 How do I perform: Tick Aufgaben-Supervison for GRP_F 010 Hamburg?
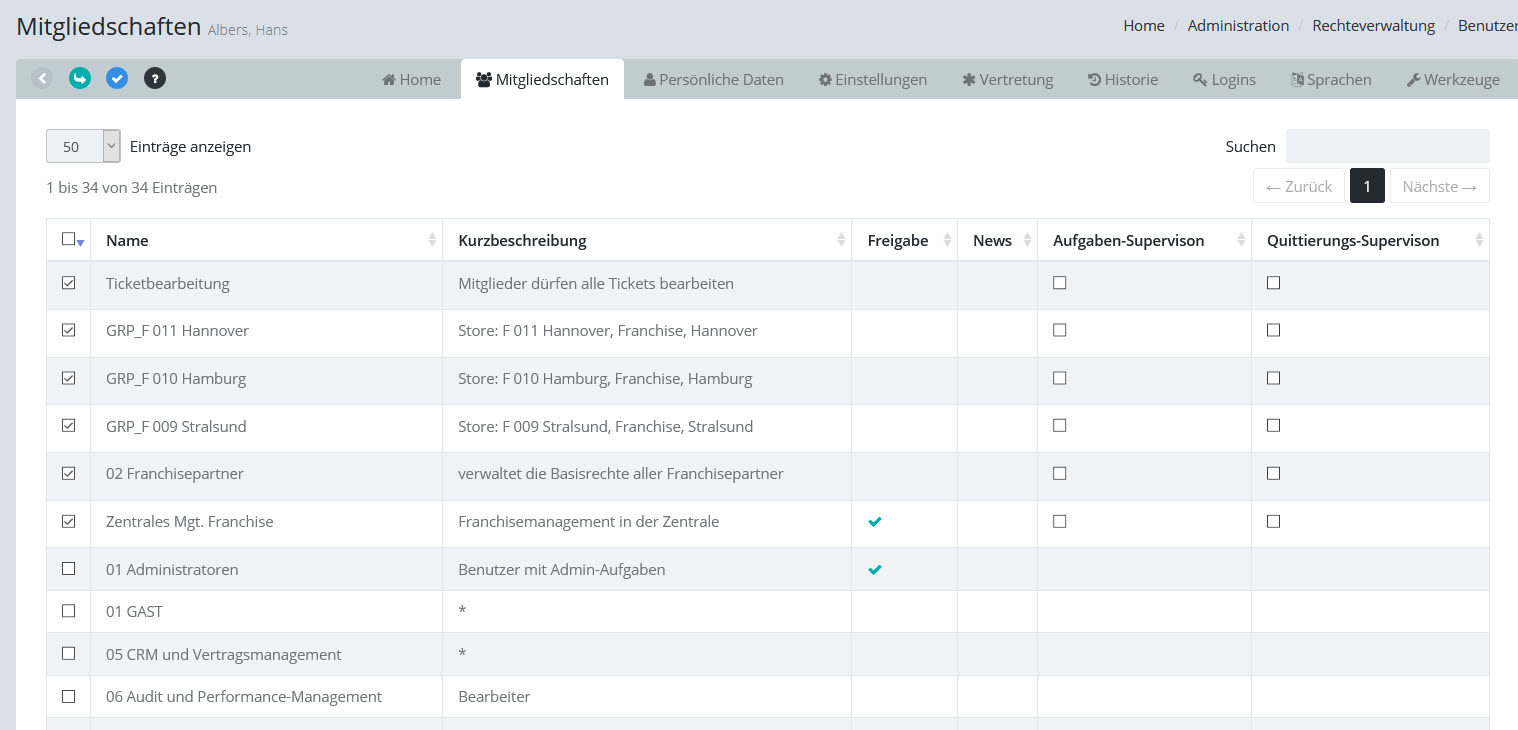click(x=1060, y=378)
